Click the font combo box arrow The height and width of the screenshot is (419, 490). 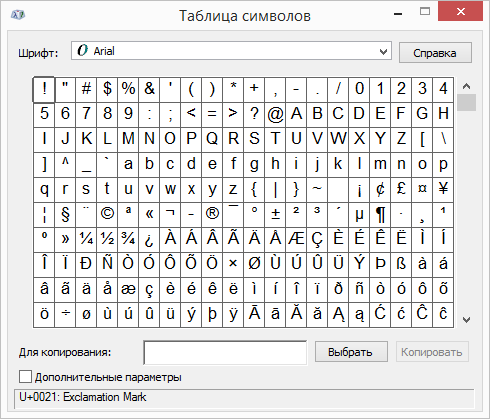click(x=383, y=52)
